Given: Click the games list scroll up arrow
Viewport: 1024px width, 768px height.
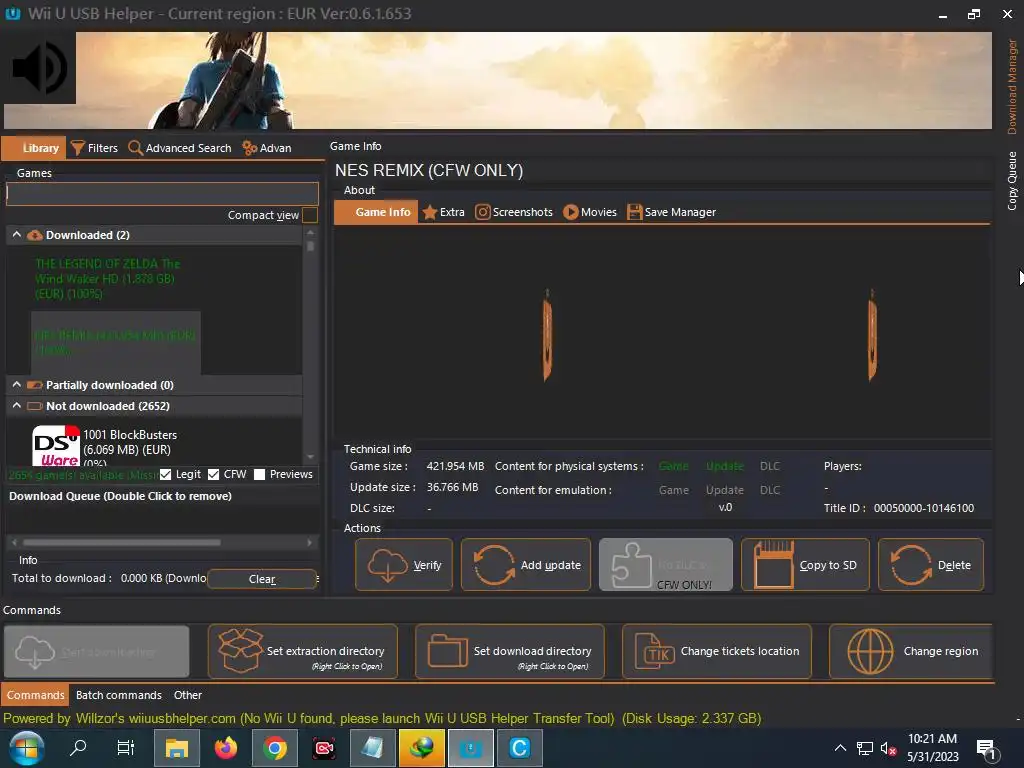Looking at the screenshot, I should tap(310, 232).
